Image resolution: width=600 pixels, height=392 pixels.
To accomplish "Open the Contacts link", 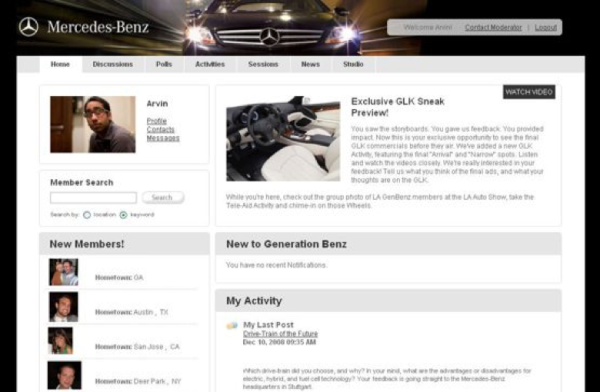I will tap(161, 129).
